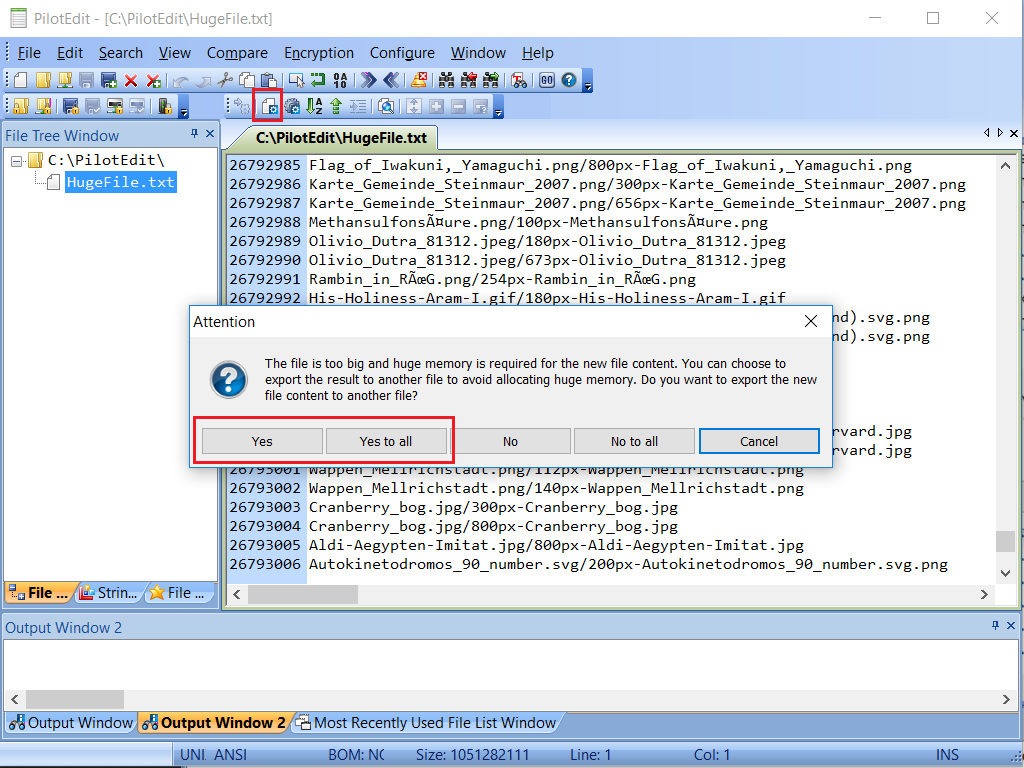
Task: Select the Paste icon on the toolbar
Action: point(268,80)
